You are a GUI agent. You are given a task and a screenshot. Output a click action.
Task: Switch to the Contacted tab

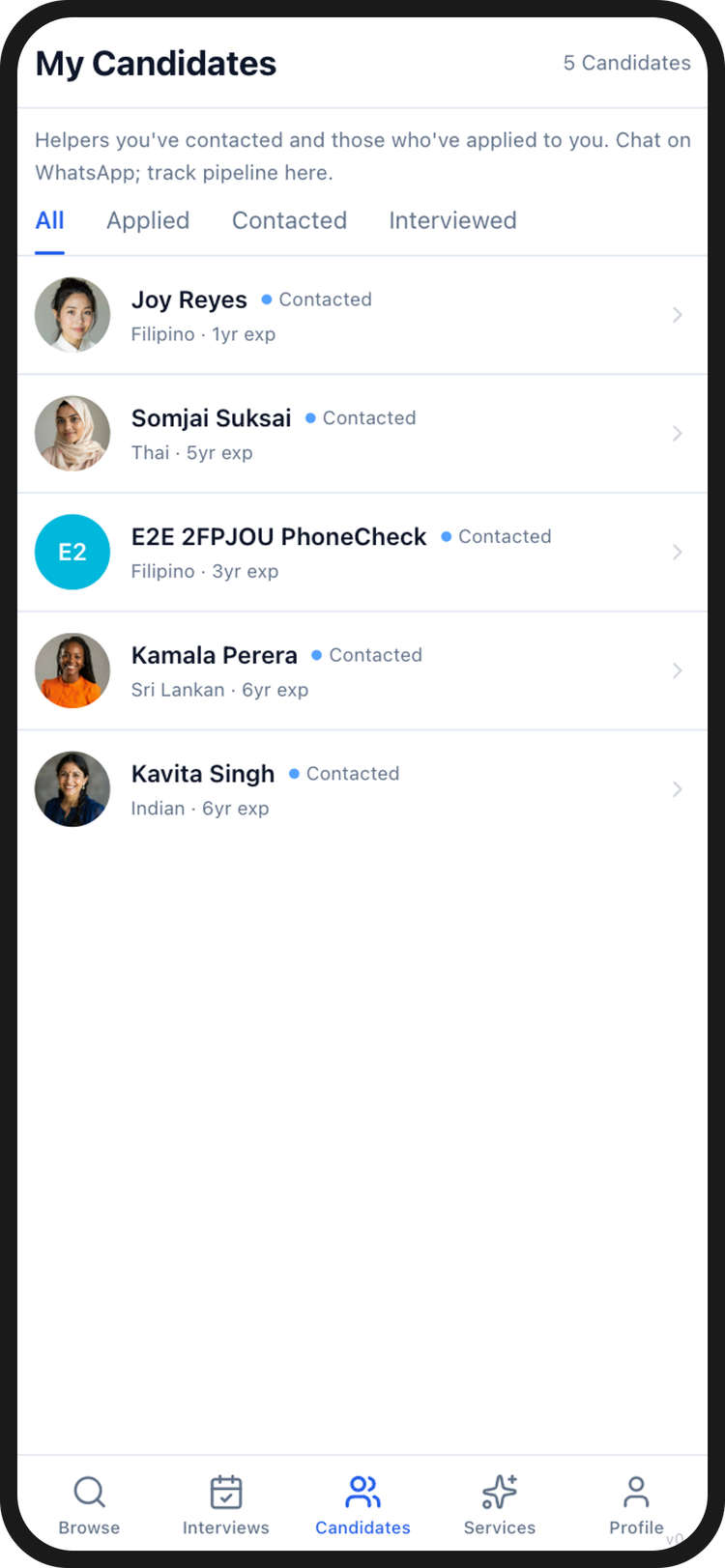[x=289, y=220]
